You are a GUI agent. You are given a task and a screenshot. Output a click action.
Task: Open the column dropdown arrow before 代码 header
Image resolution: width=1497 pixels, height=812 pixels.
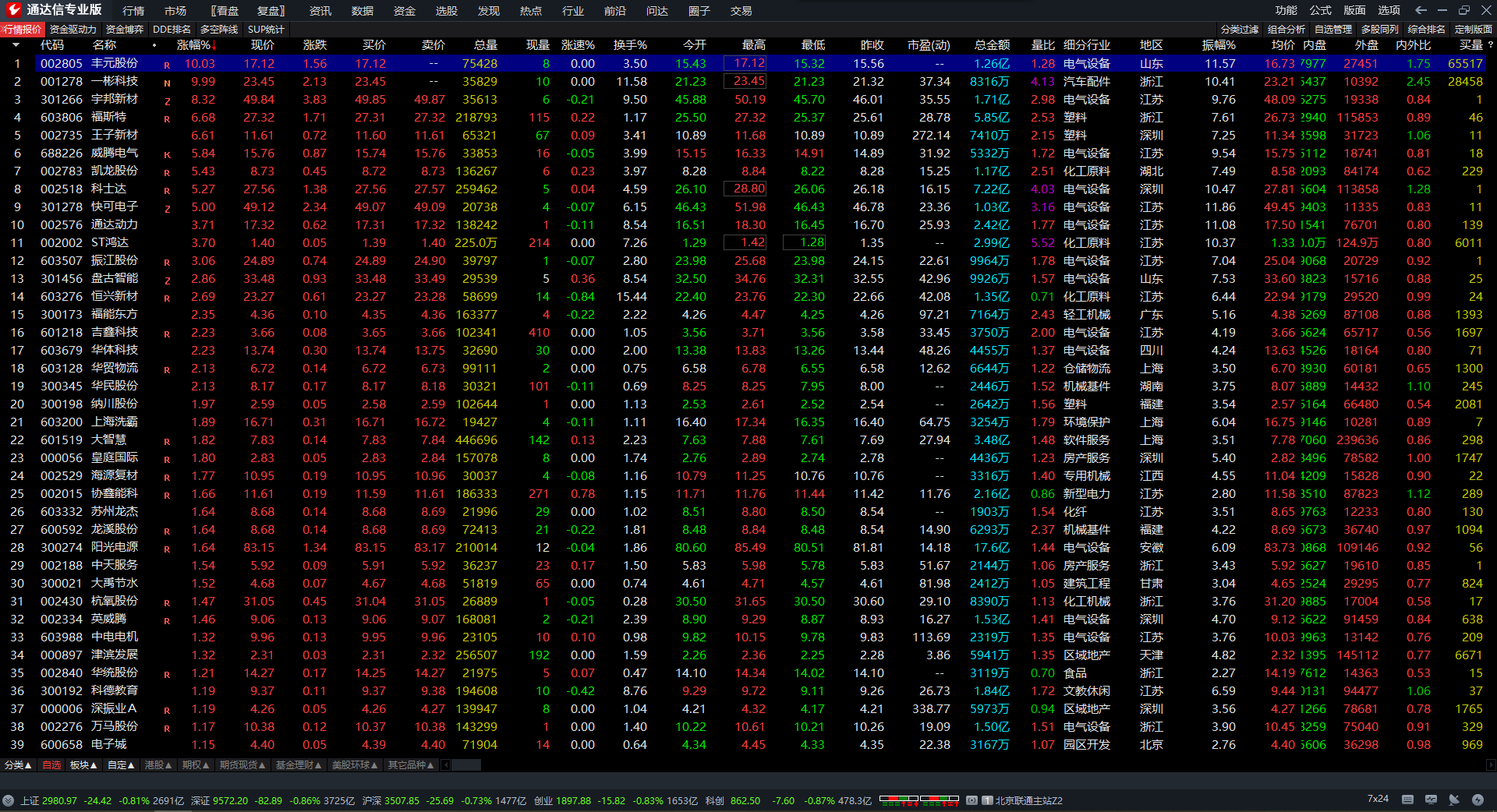point(16,45)
